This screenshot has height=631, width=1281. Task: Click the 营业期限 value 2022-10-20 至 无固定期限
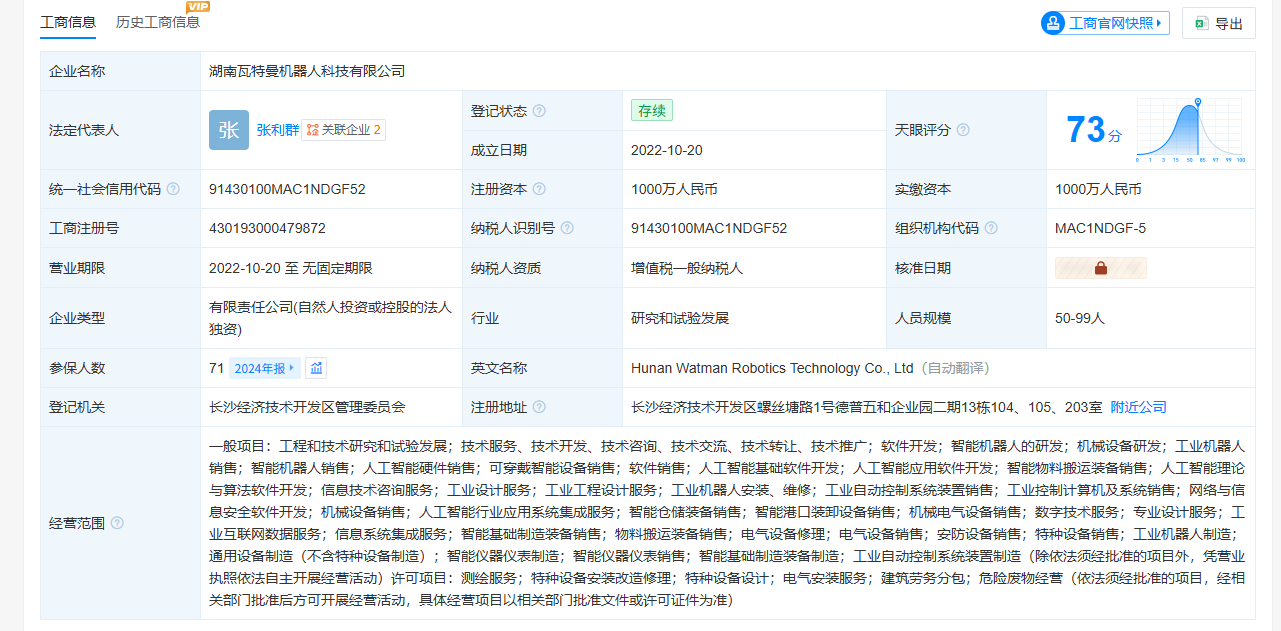[291, 268]
